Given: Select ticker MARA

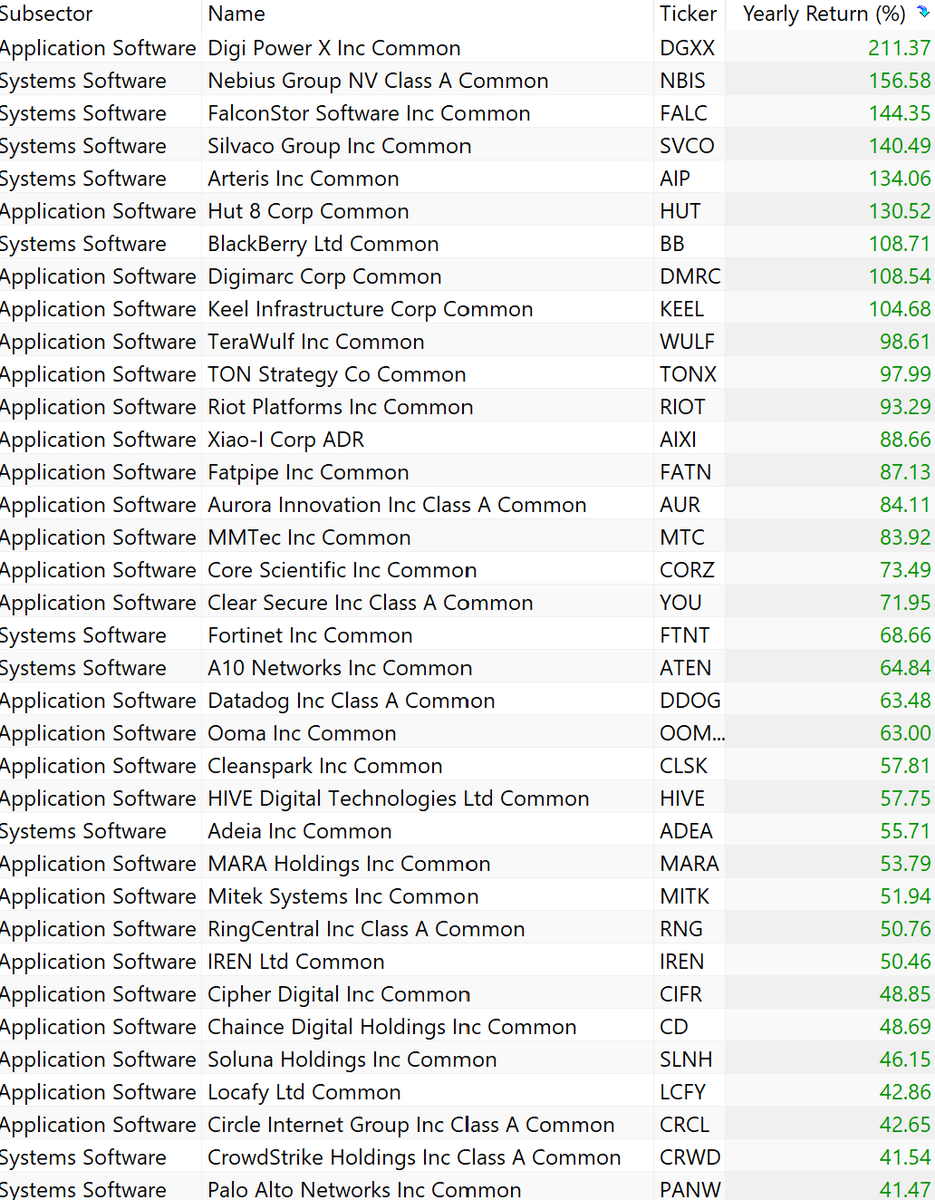Looking at the screenshot, I should [689, 864].
